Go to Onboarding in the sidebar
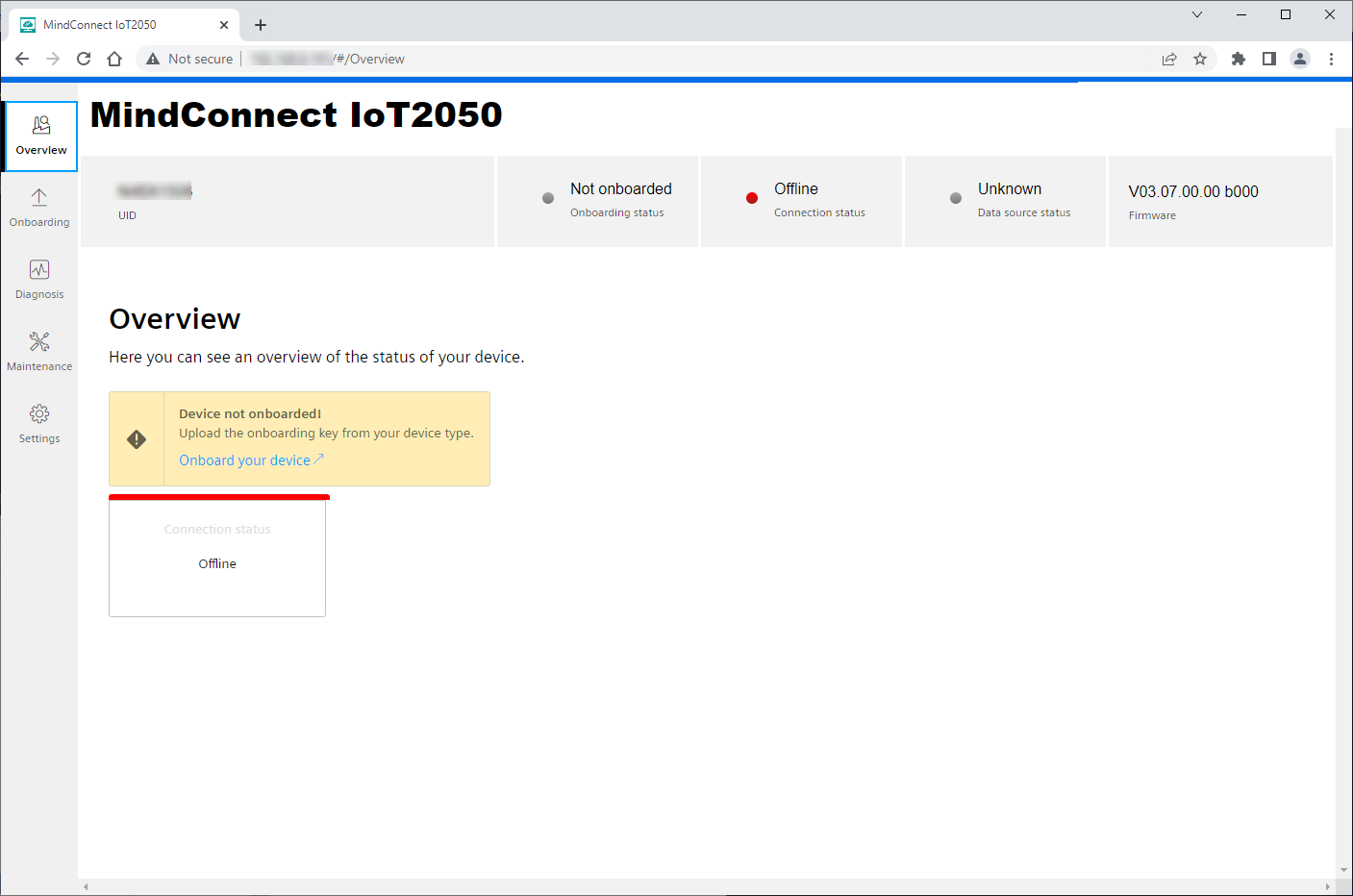Screen dimensions: 1353x896 point(39,208)
